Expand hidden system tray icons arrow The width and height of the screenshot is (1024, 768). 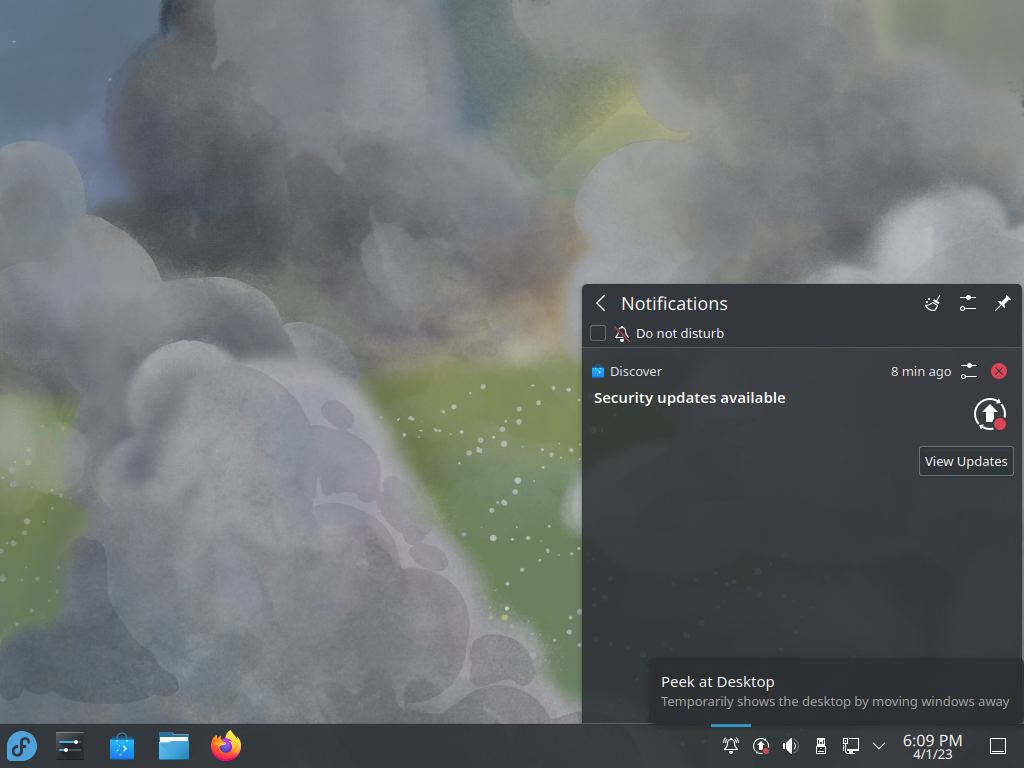pos(879,746)
